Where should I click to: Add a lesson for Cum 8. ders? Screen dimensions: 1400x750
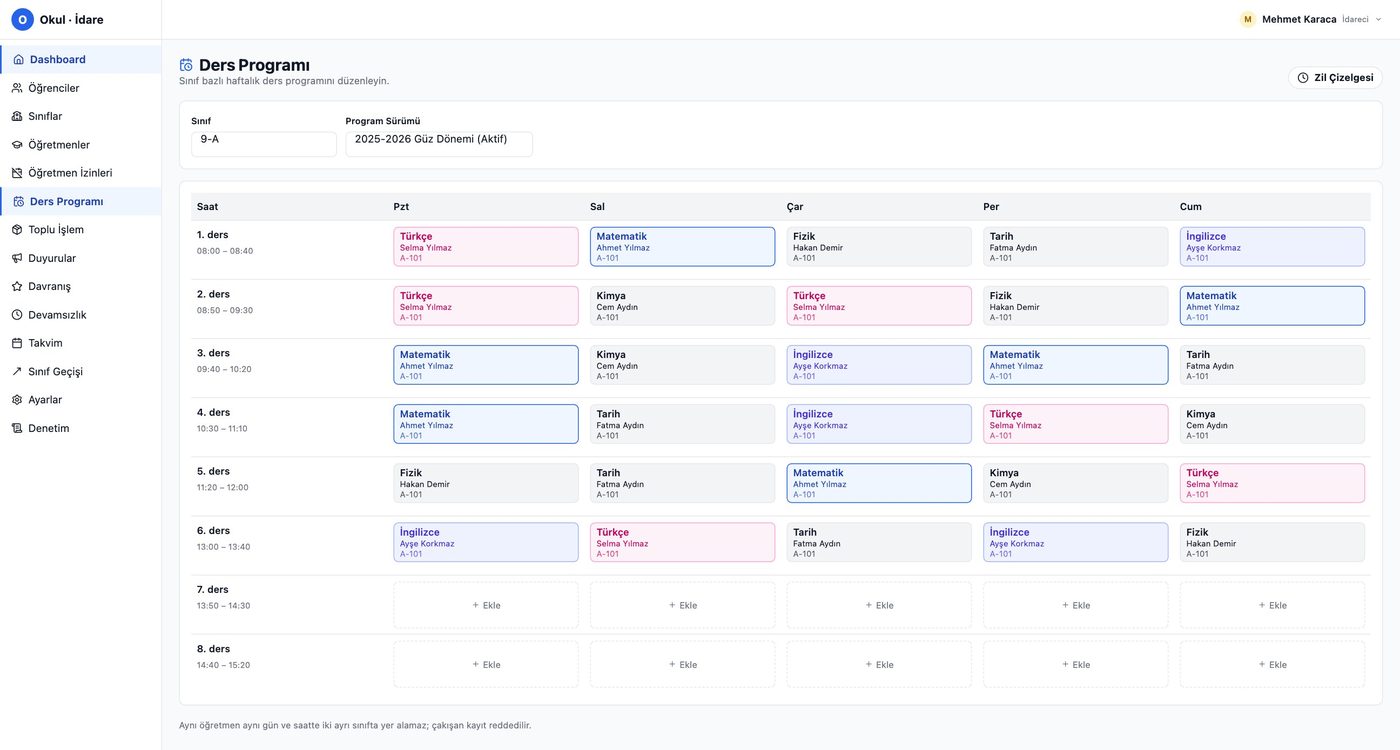(1272, 665)
